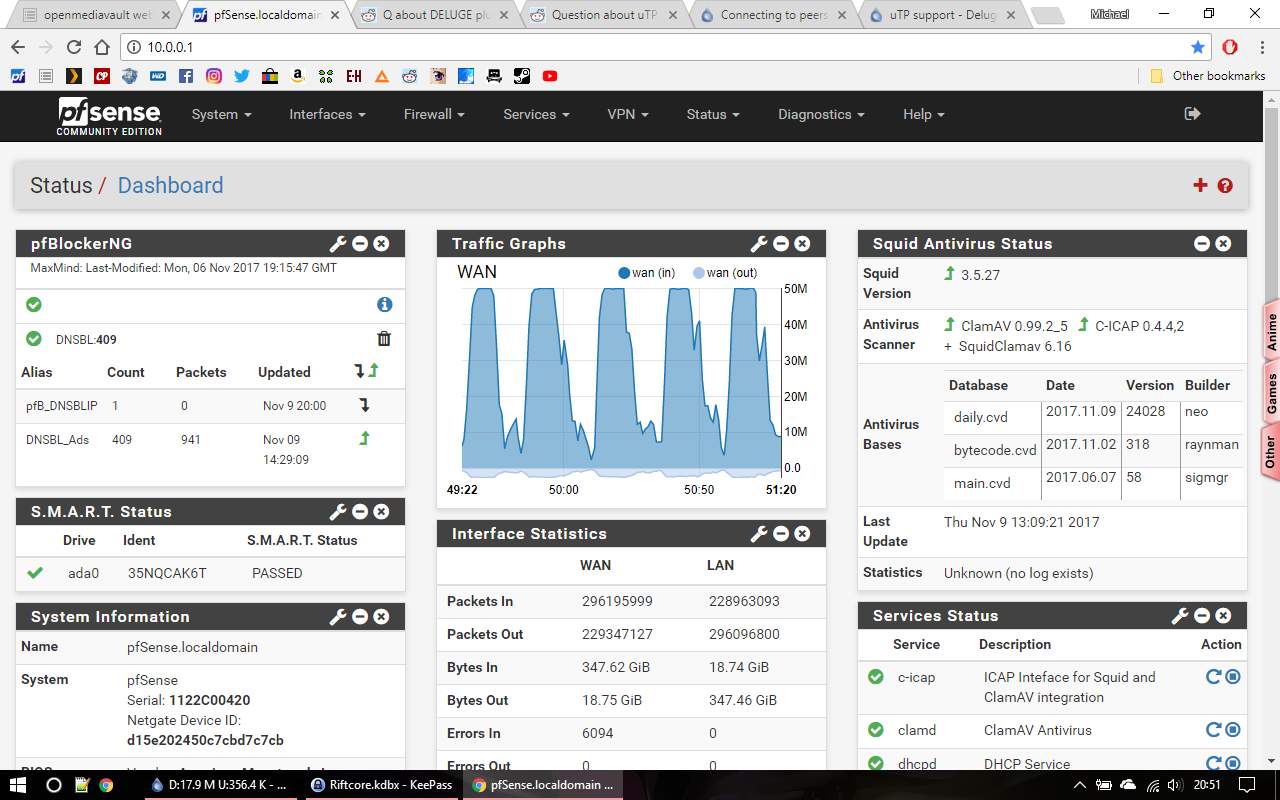Open the Services dropdown menu

click(x=536, y=114)
